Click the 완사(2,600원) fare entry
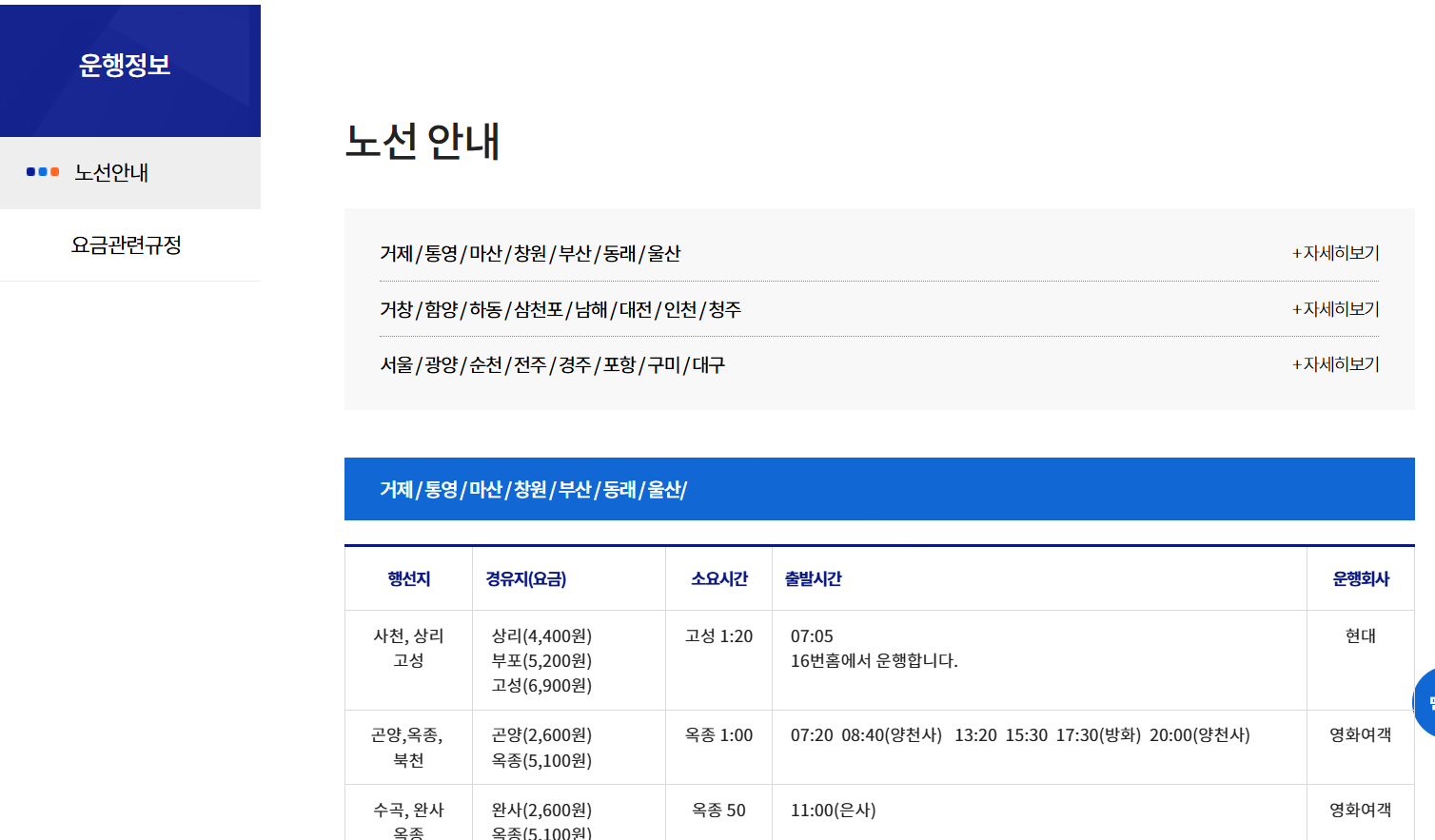 pos(541,810)
